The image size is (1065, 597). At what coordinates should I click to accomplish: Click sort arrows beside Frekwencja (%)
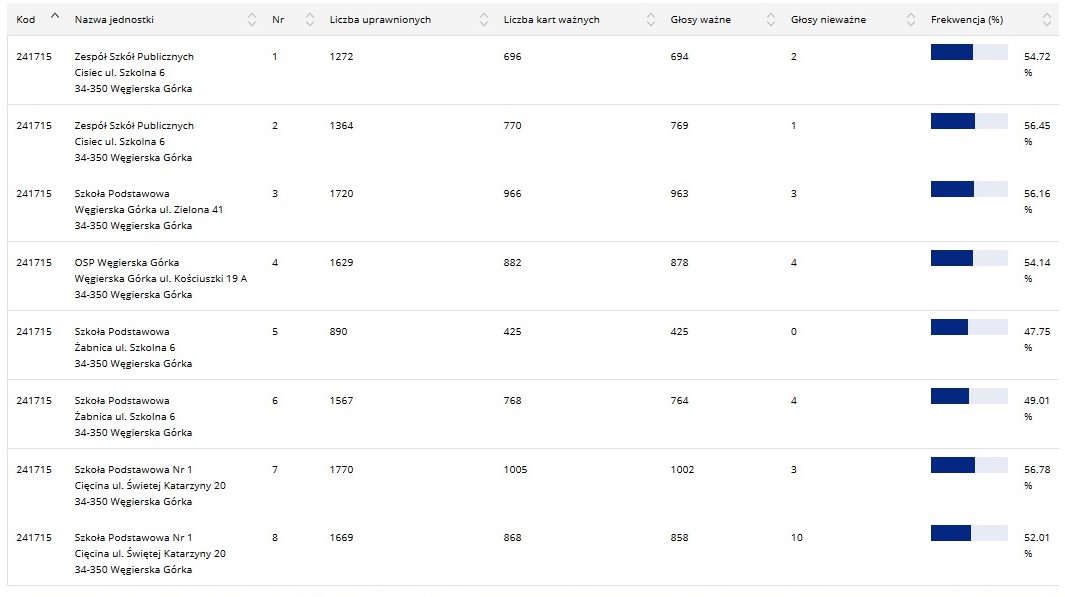click(x=1046, y=20)
